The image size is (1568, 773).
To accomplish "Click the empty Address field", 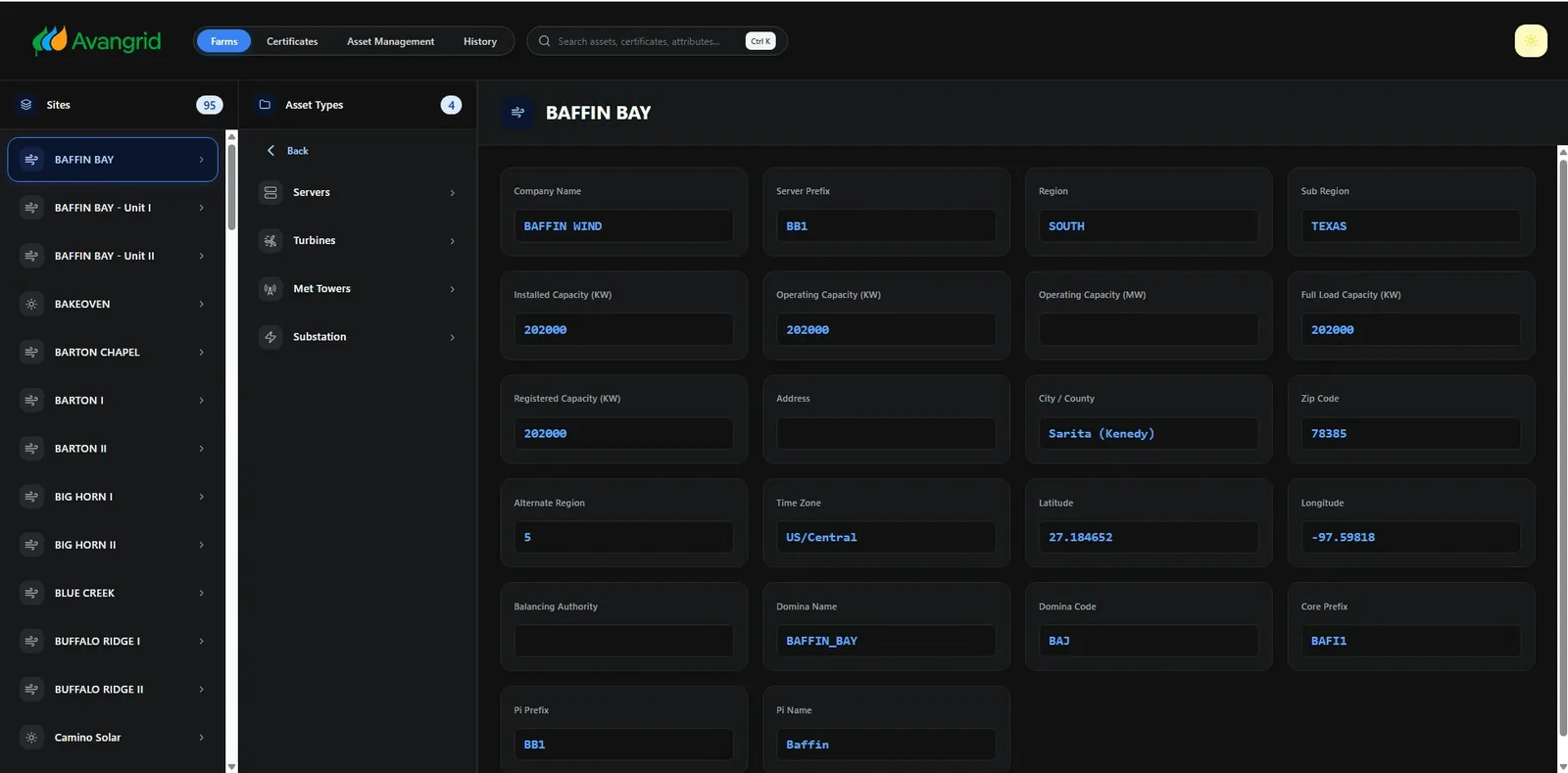I will 886,433.
